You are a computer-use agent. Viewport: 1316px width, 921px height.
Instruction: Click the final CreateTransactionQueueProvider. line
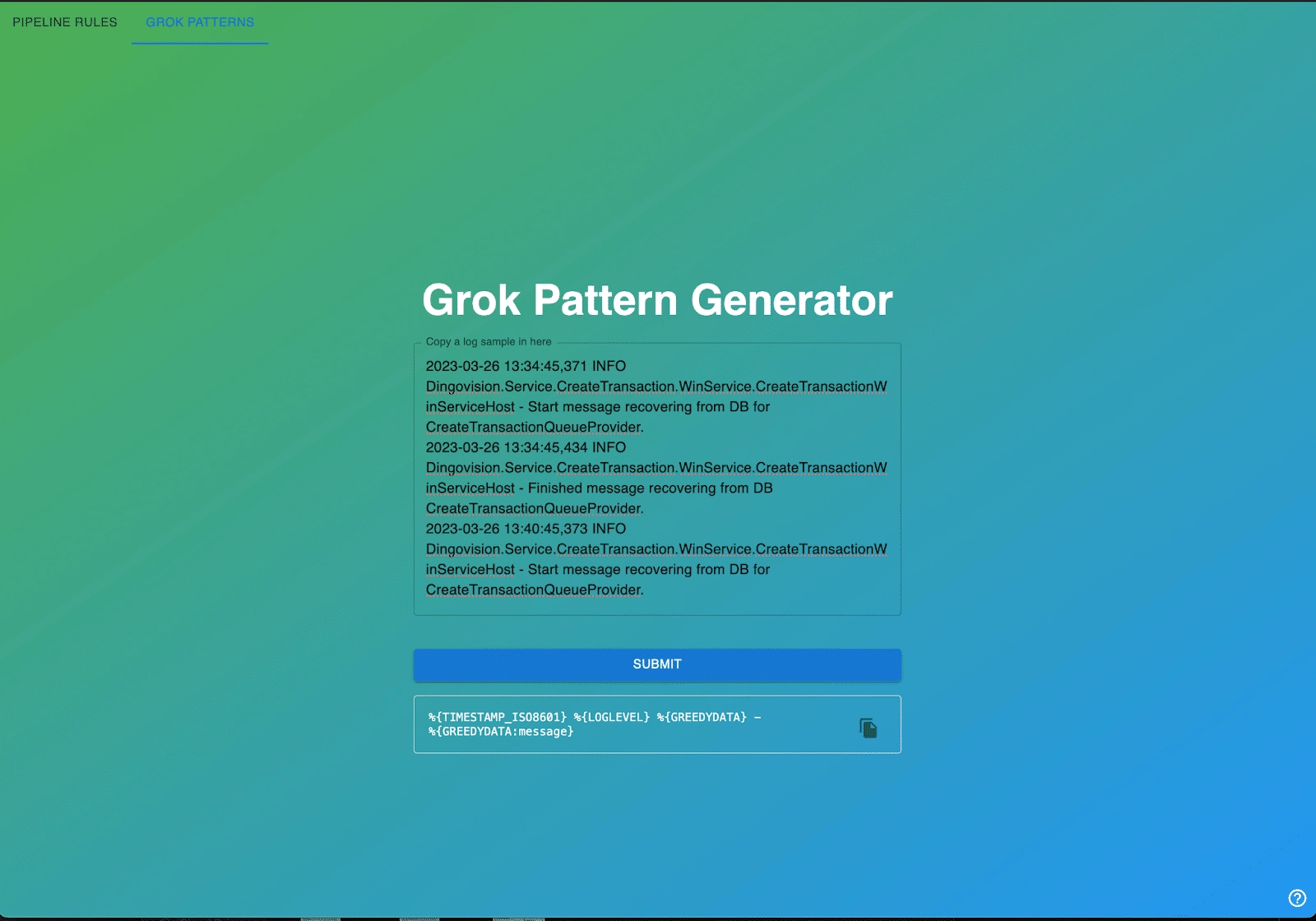point(535,590)
